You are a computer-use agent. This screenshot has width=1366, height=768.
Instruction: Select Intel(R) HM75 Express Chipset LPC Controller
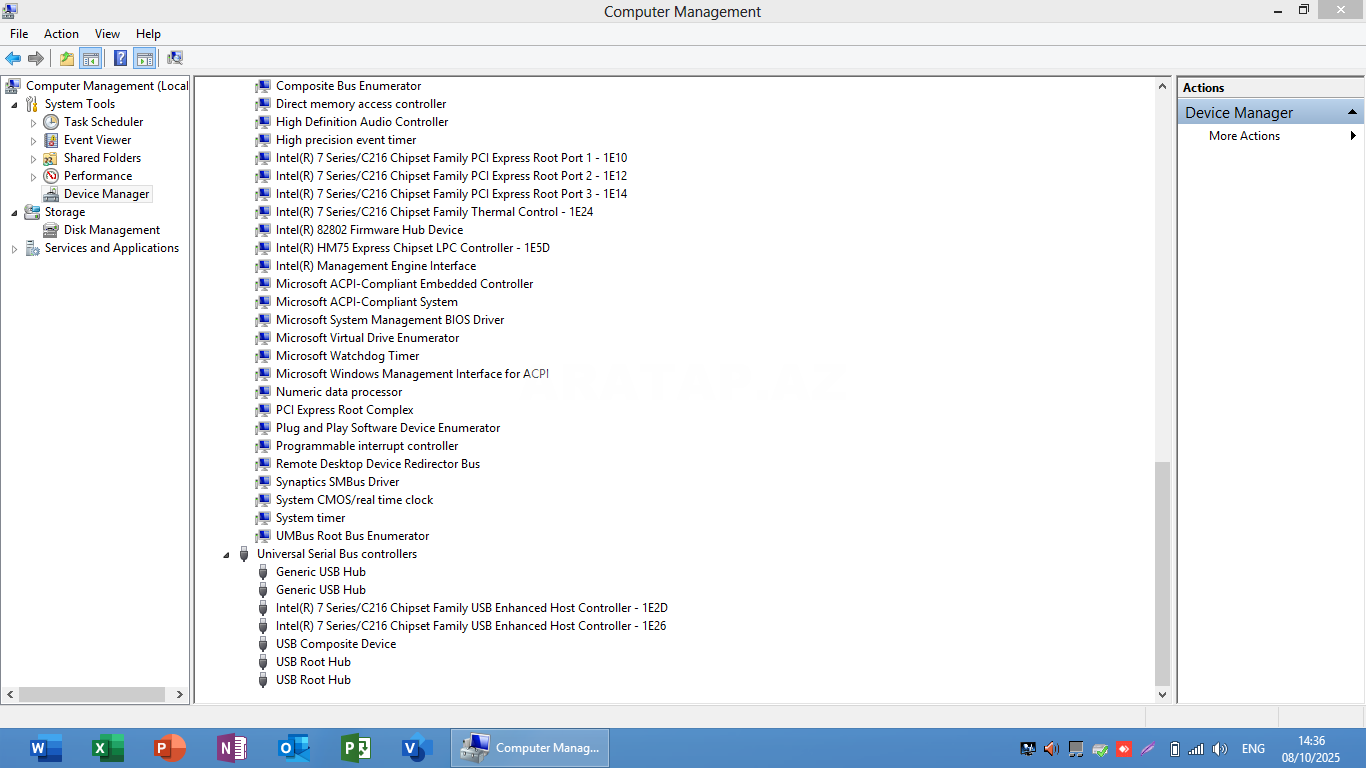click(x=413, y=248)
